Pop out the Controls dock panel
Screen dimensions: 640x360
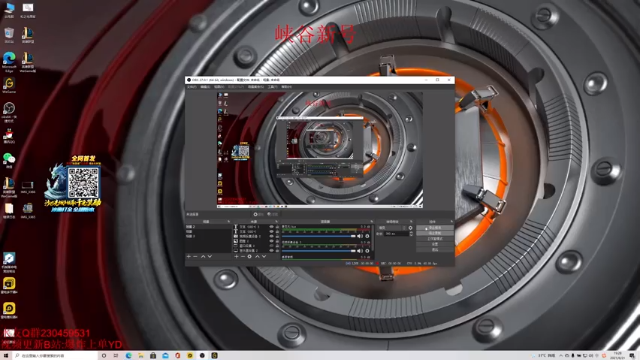[x=452, y=221]
